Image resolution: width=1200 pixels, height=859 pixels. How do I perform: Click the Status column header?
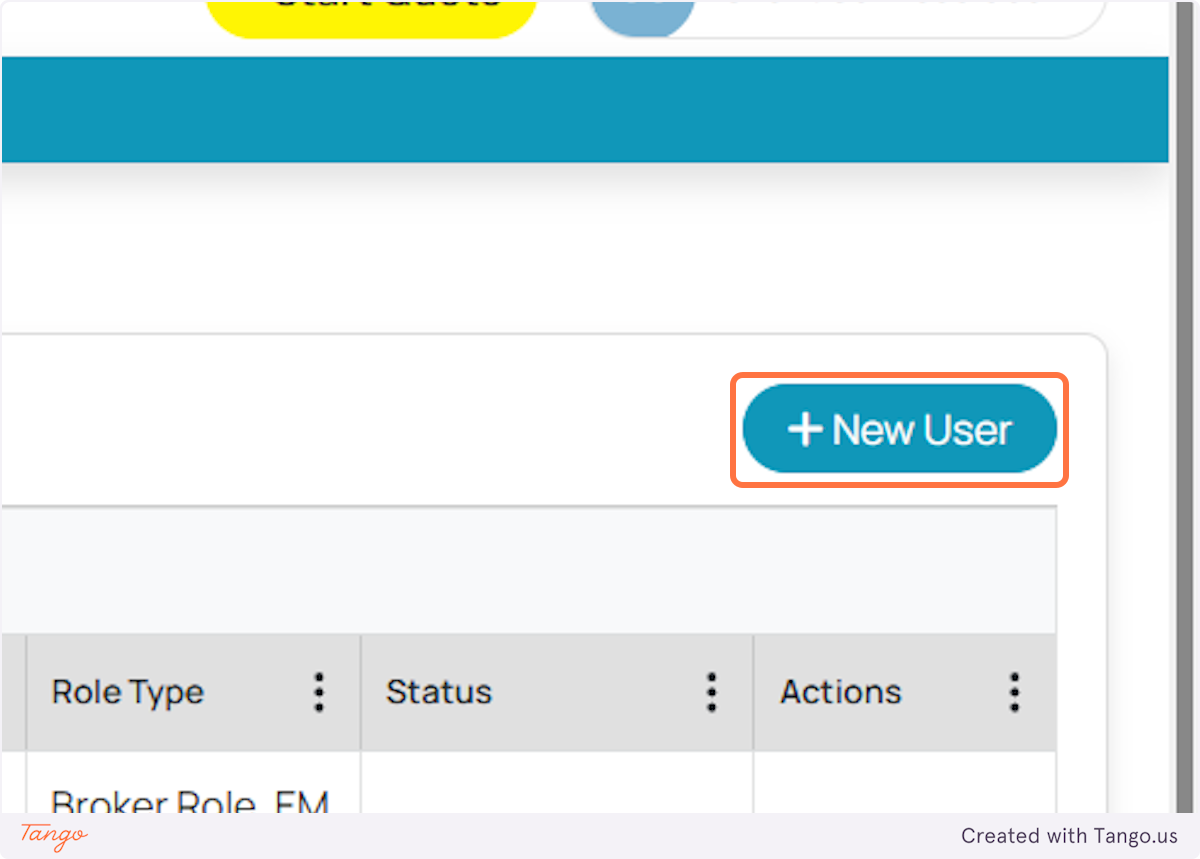point(439,692)
